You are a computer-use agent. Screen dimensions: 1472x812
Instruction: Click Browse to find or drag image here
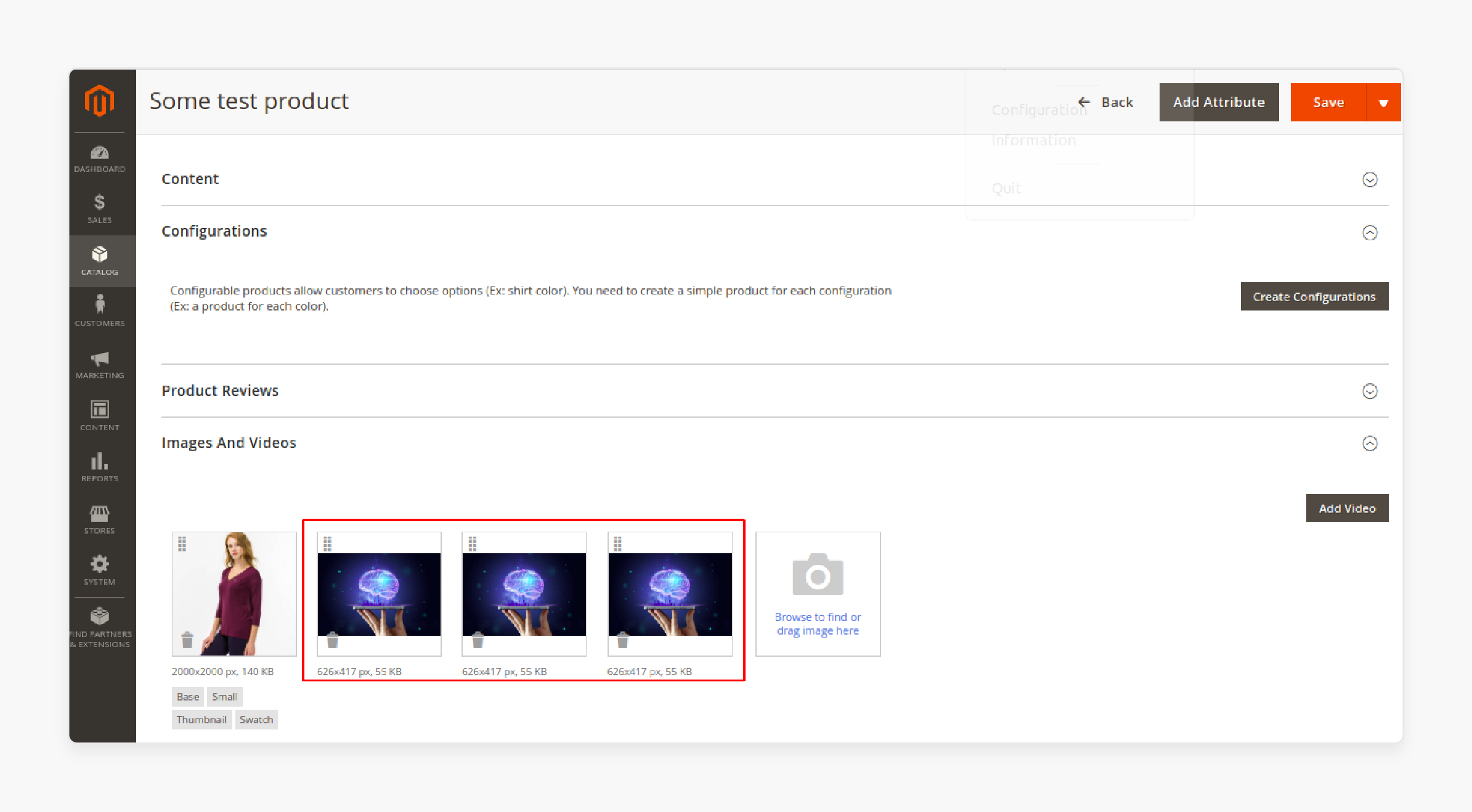click(x=818, y=623)
